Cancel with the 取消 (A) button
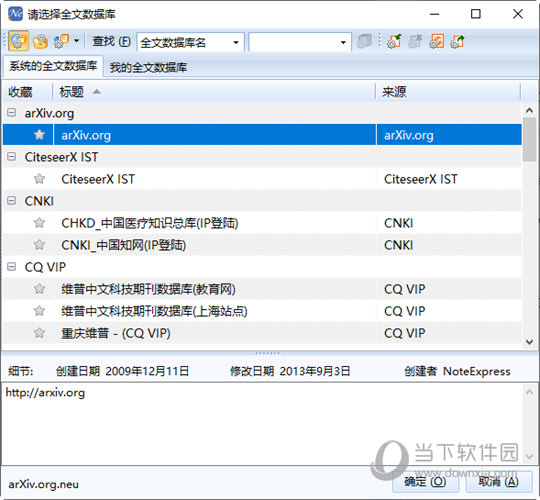 (x=498, y=481)
